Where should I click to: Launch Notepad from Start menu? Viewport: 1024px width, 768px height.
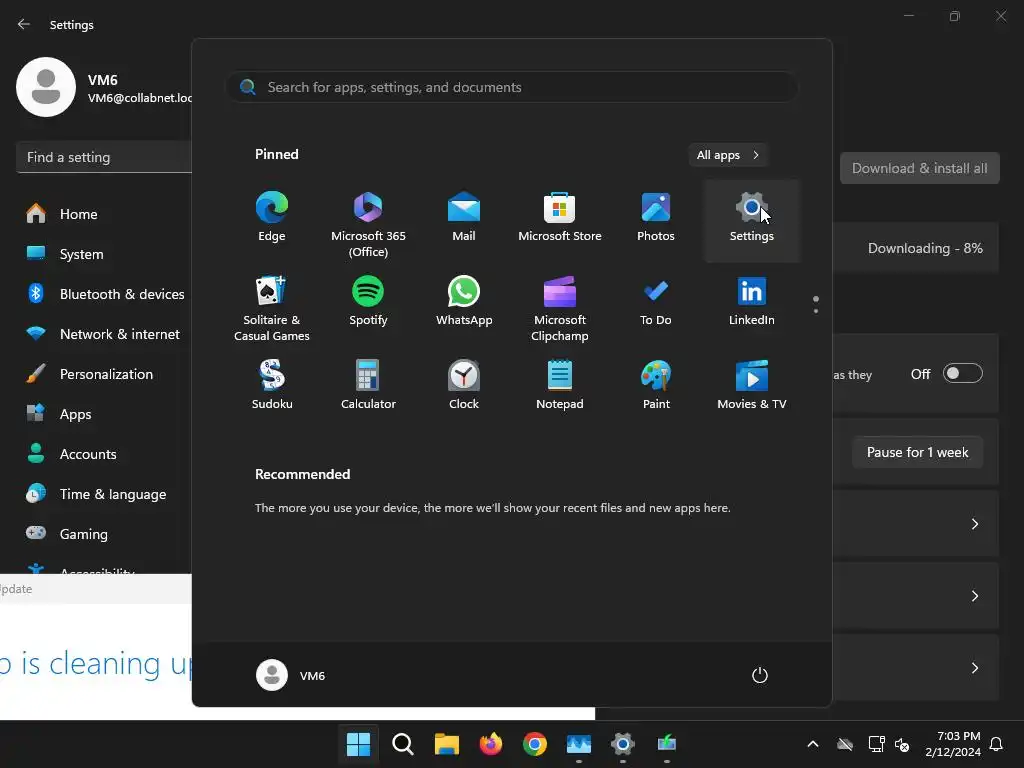click(560, 385)
